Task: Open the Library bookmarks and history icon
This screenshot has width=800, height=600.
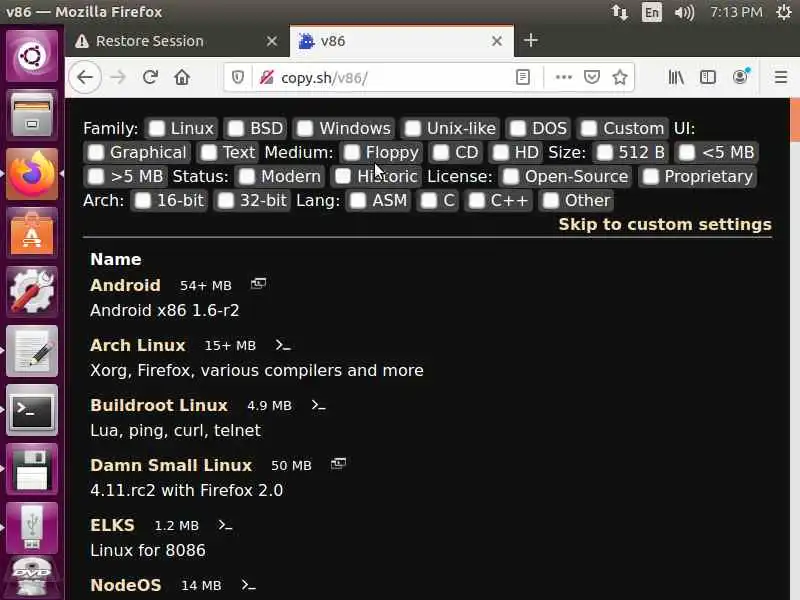Action: tap(676, 78)
